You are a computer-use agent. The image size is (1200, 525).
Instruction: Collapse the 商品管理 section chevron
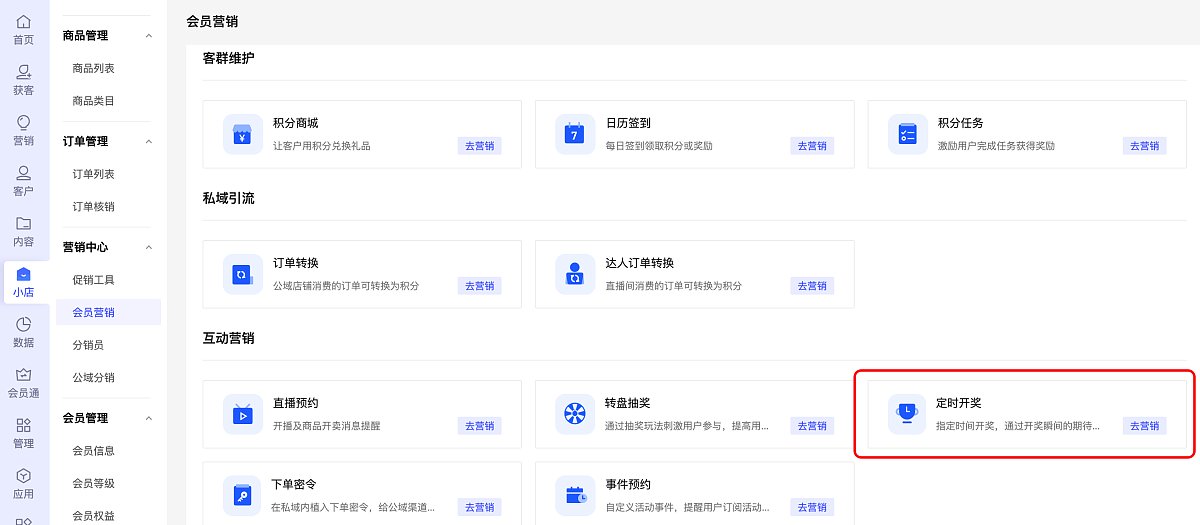pyautogui.click(x=149, y=36)
